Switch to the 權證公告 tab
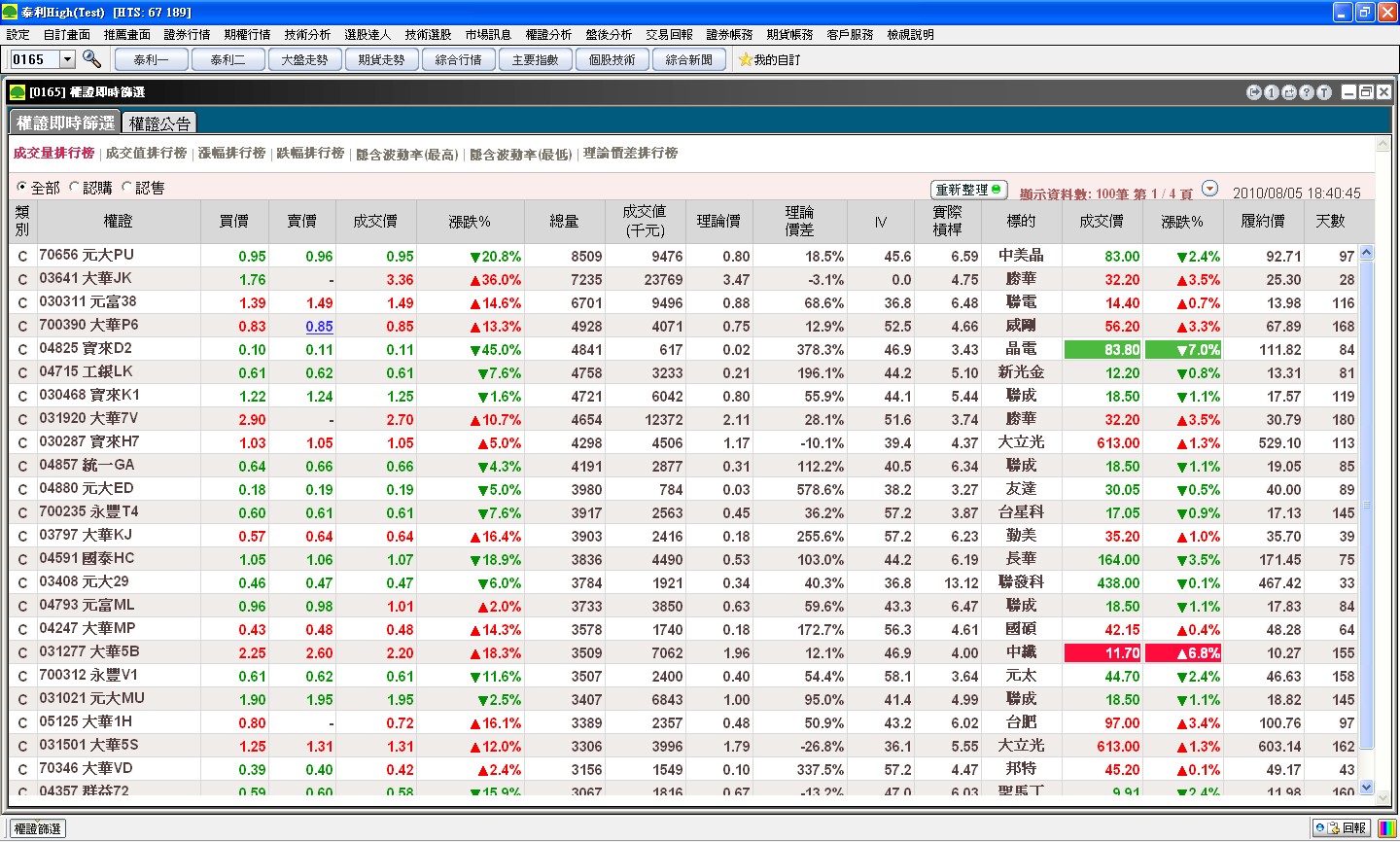Viewport: 1400px width, 842px height. click(x=160, y=123)
